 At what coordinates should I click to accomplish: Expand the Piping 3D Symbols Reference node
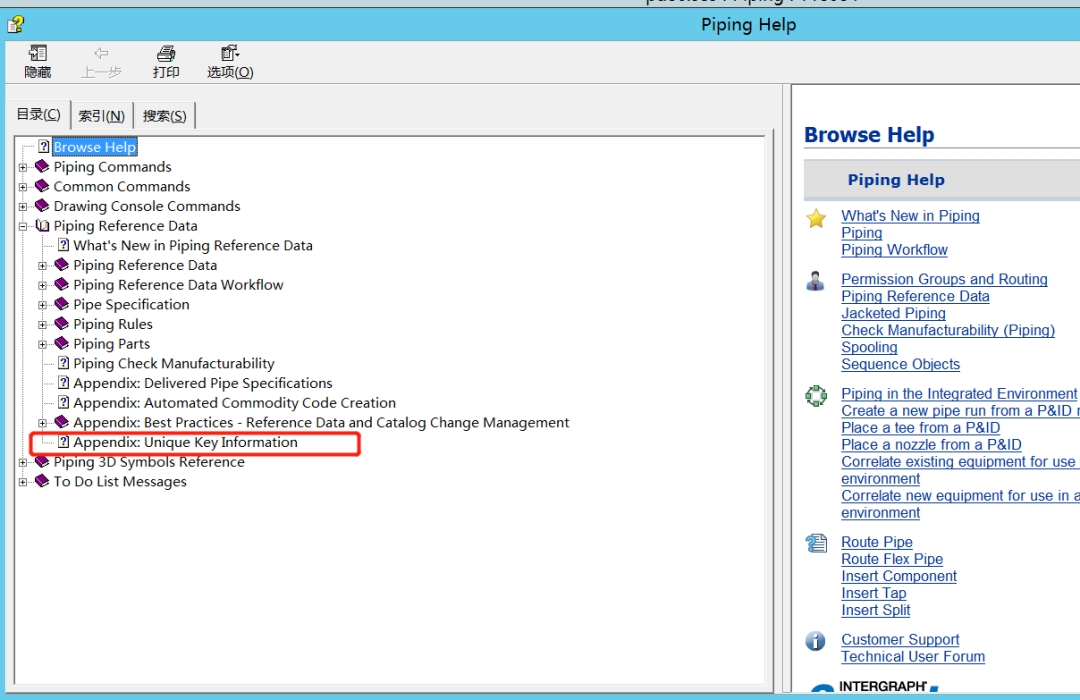pyautogui.click(x=23, y=462)
